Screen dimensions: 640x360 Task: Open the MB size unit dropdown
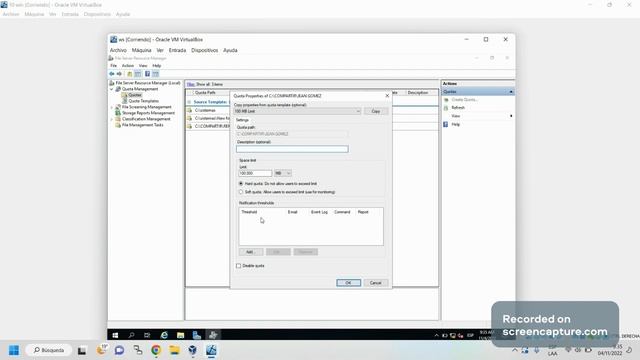click(x=283, y=173)
